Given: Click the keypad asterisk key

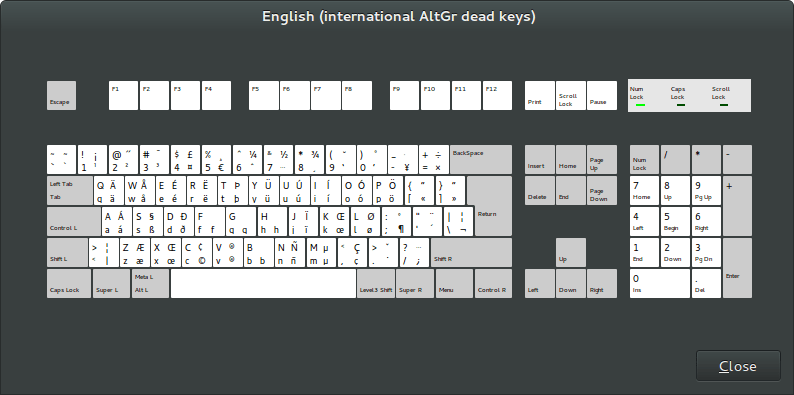Looking at the screenshot, I should pos(706,160).
